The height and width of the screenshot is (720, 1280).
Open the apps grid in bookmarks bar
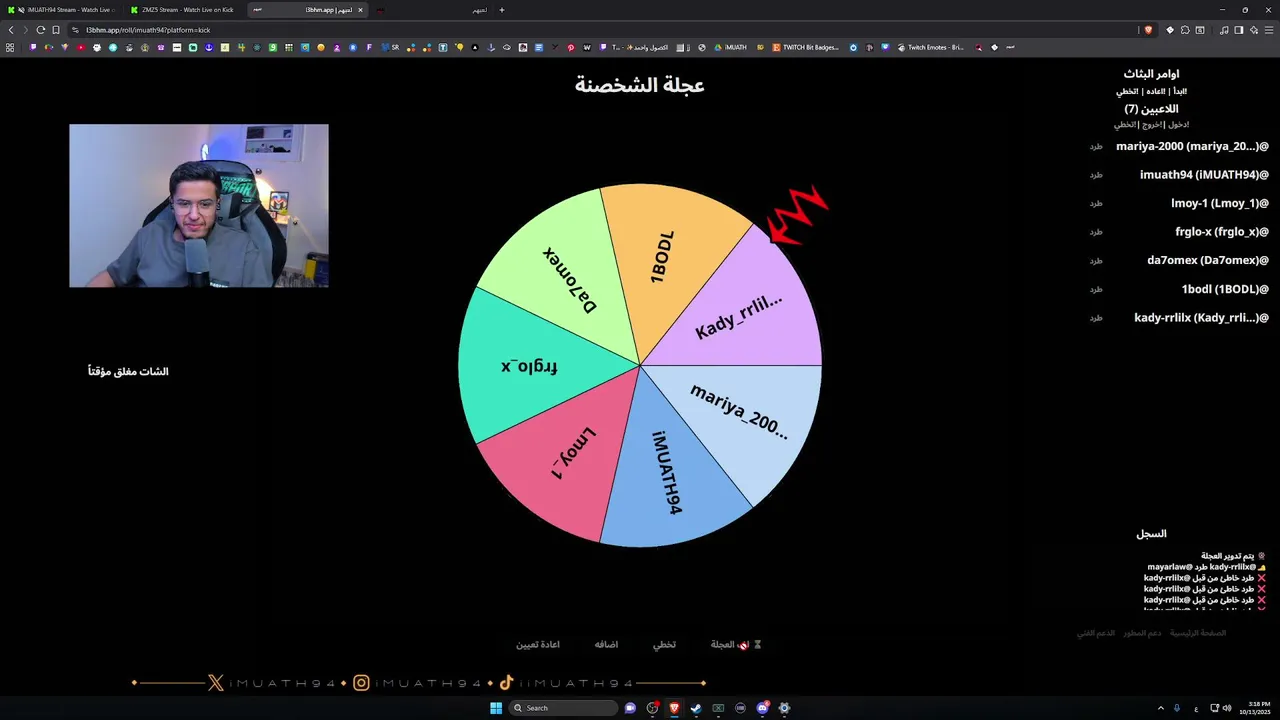10,47
